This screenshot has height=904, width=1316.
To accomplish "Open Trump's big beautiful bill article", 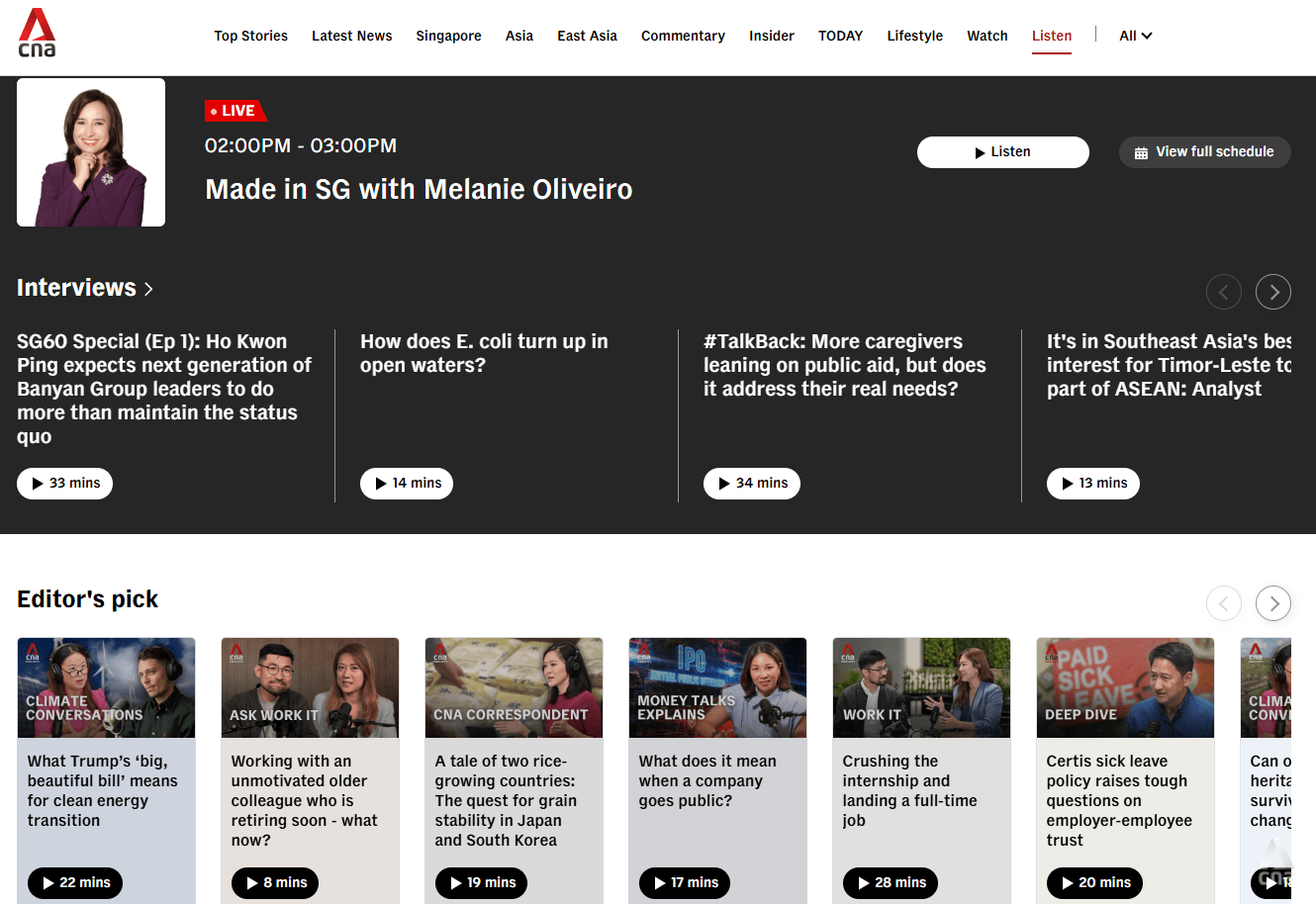I will (x=103, y=790).
